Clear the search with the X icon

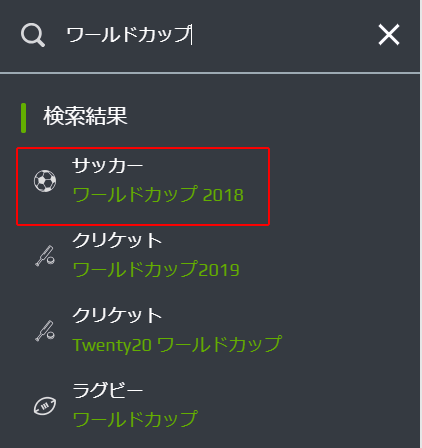pyautogui.click(x=389, y=34)
